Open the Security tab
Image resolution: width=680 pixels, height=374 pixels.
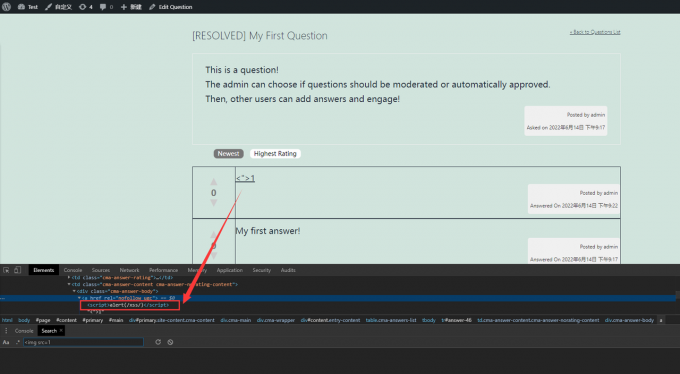[262, 270]
